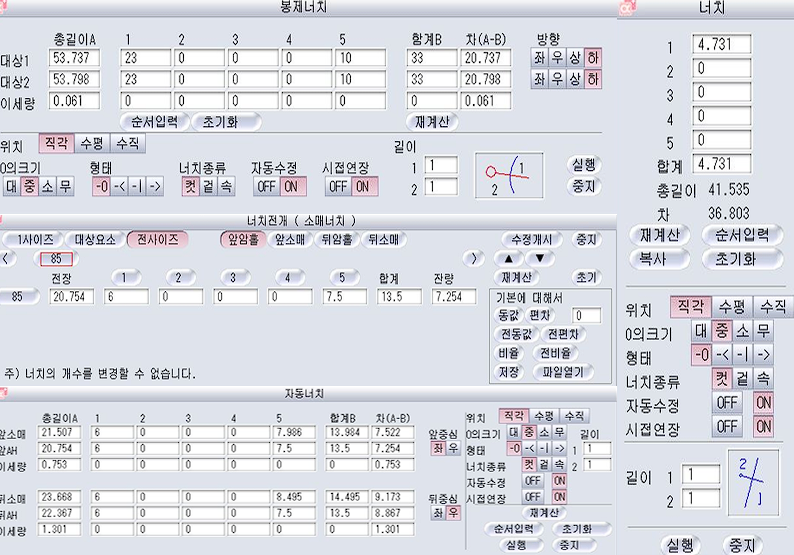Click the down triangle arrow in 너치전개 panel
The width and height of the screenshot is (794, 555).
pyautogui.click(x=539, y=258)
